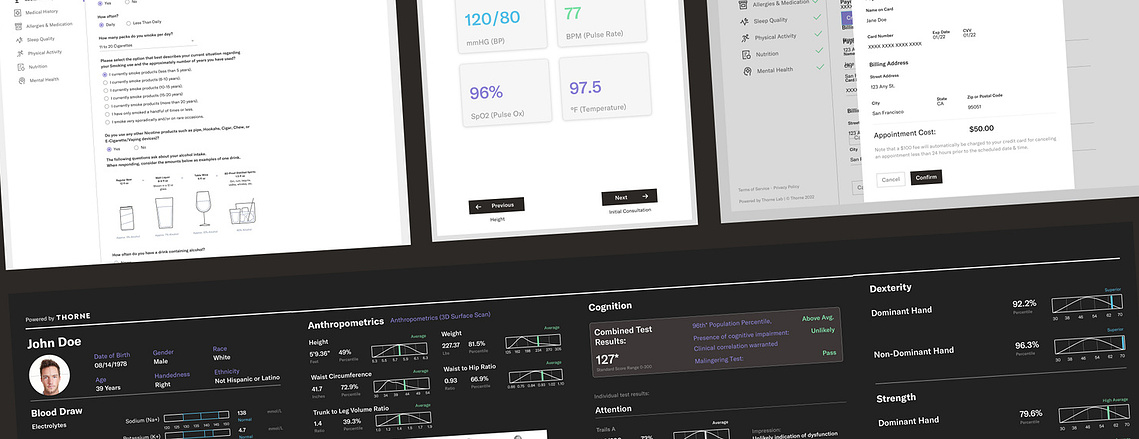1139x439 pixels.
Task: Click John Doe's profile photo
Action: click(49, 375)
